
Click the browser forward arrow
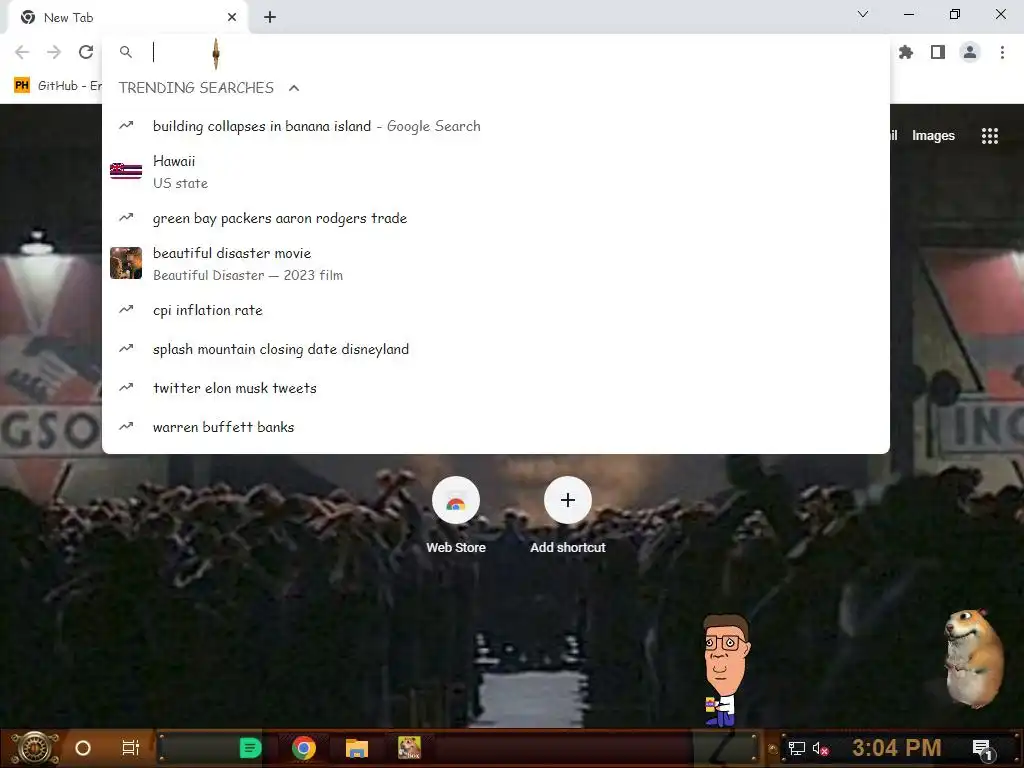(x=54, y=52)
